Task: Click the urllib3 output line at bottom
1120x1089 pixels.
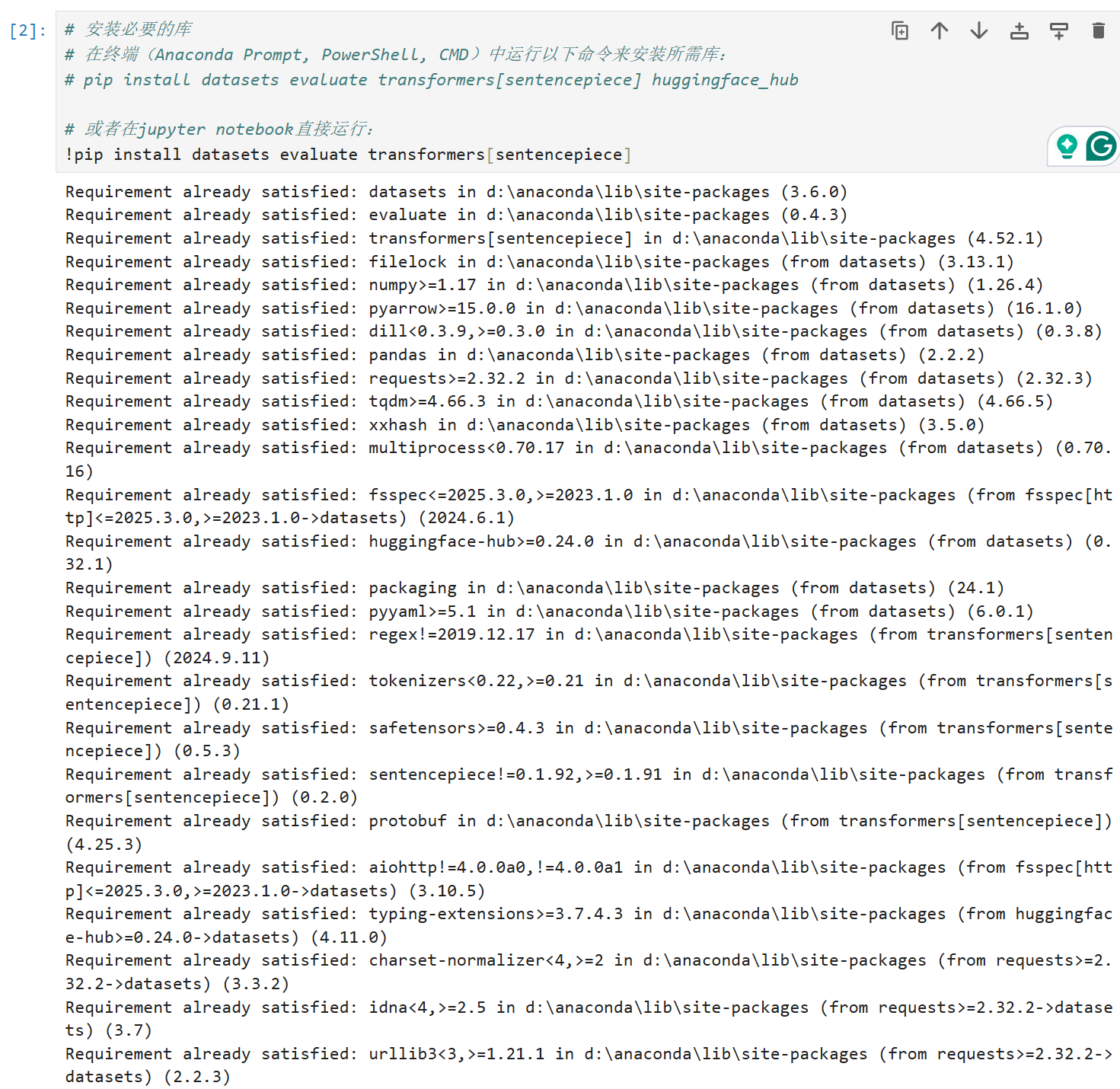Action: click(x=533, y=1053)
